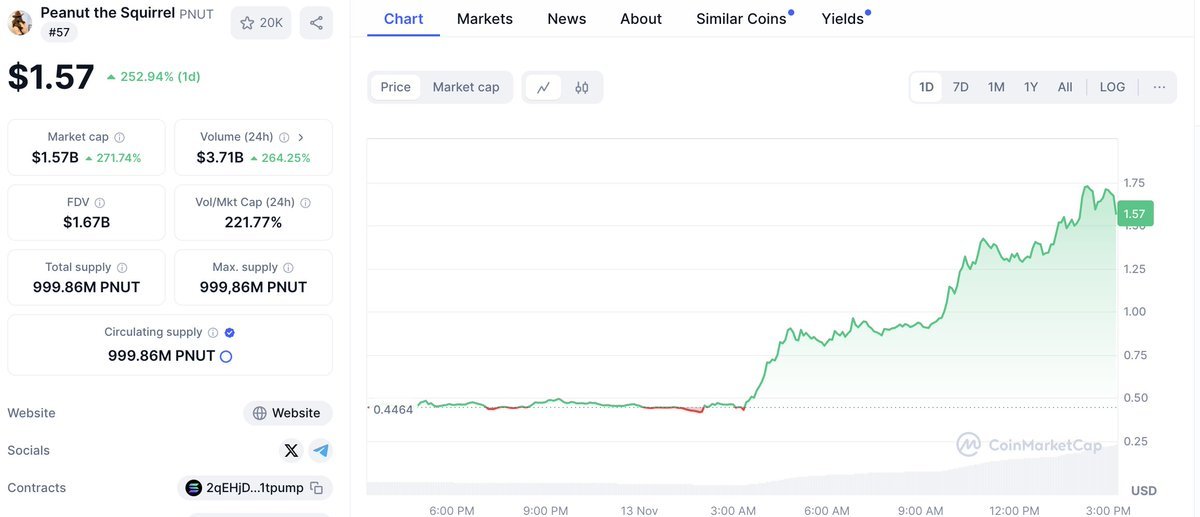The image size is (1200, 517).
Task: Show Market cap info tooltip icon
Action: [120, 137]
